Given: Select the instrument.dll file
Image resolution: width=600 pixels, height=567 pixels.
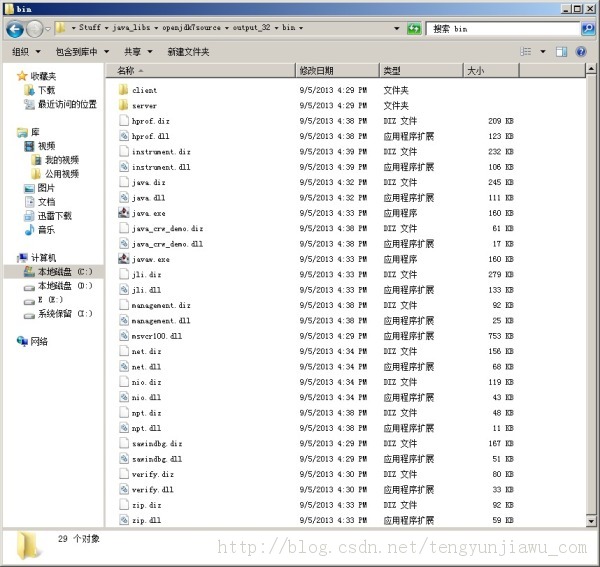Looking at the screenshot, I should coord(161,167).
